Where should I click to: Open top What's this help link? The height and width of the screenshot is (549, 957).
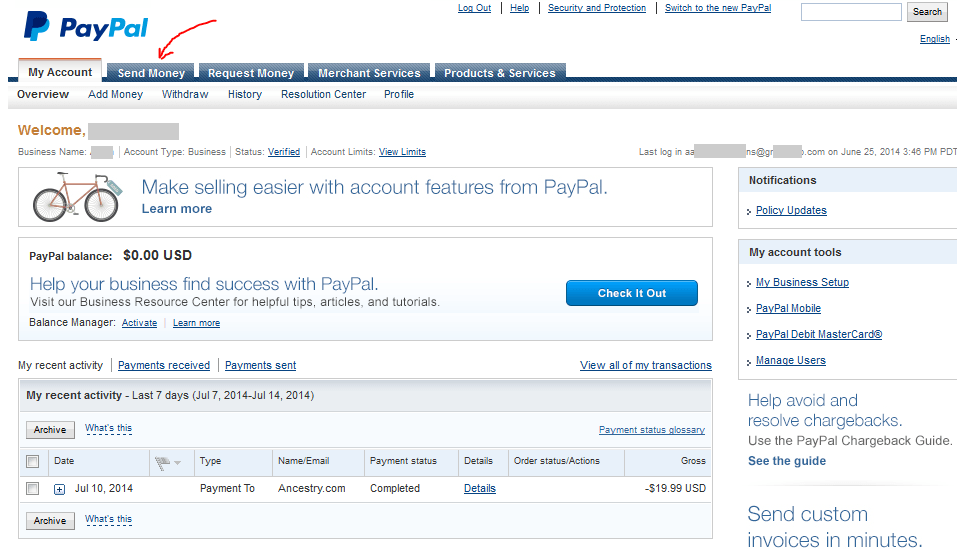point(109,428)
